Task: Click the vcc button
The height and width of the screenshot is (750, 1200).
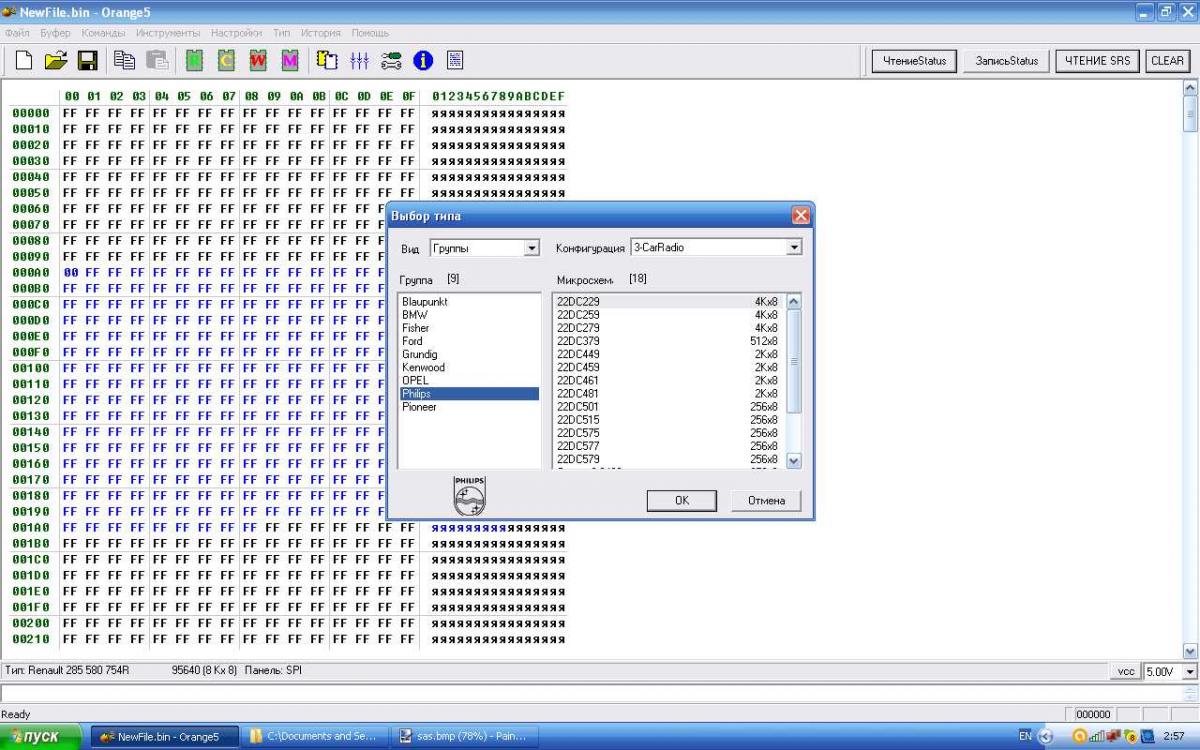Action: click(x=1126, y=671)
